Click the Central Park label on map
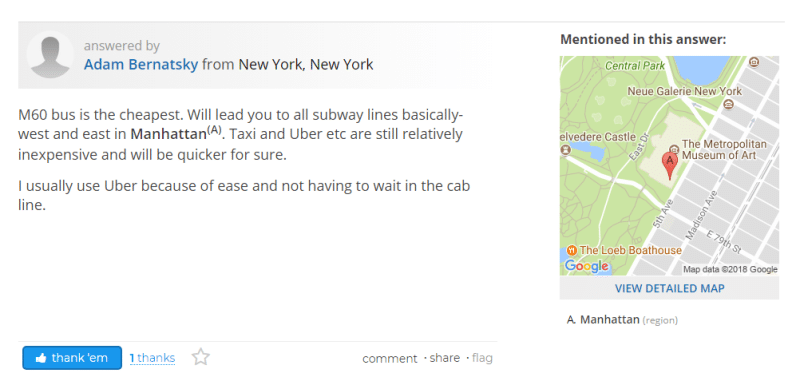The width and height of the screenshot is (800, 389). pos(635,65)
